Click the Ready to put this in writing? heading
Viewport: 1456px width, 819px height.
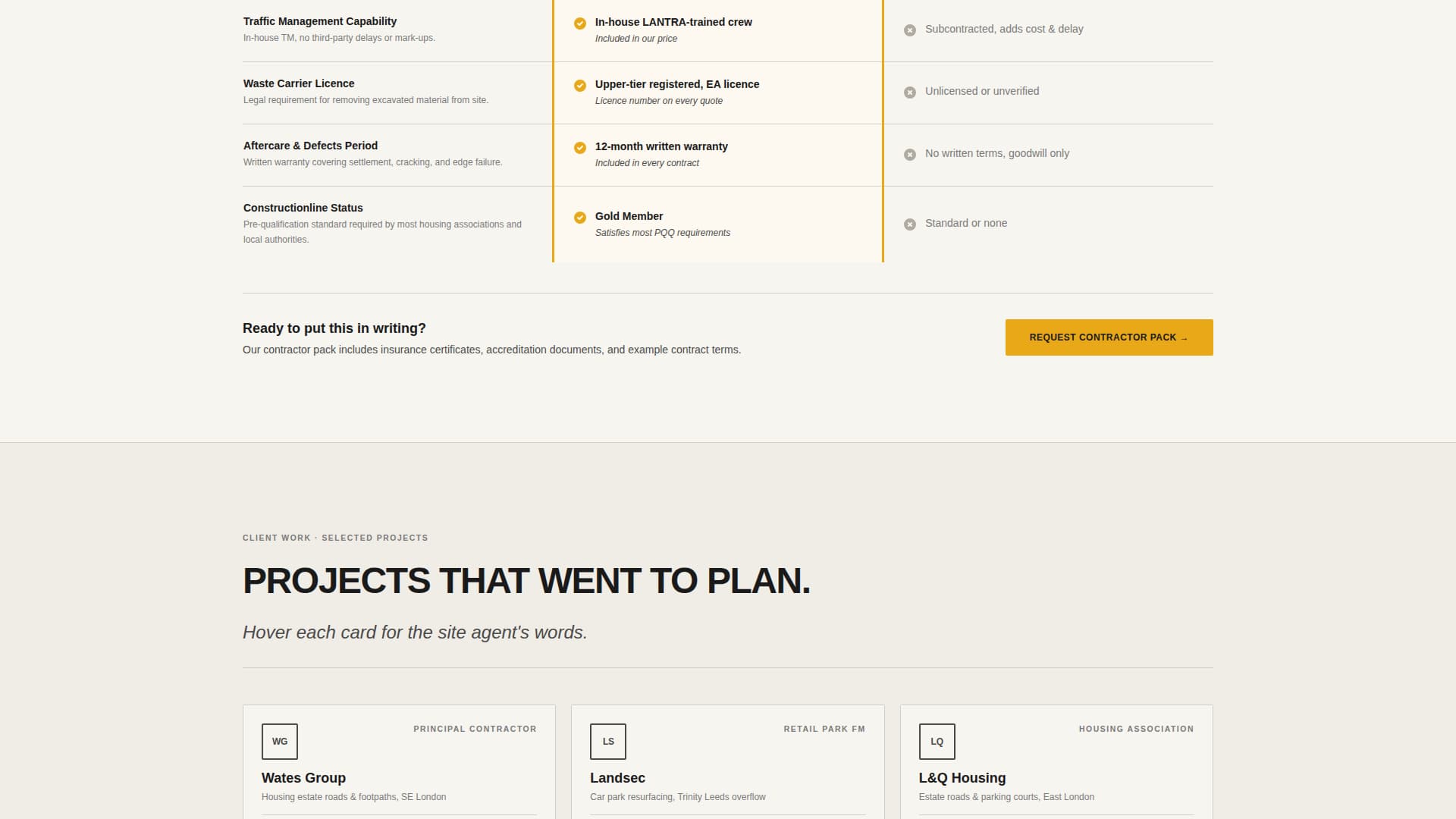(x=334, y=328)
